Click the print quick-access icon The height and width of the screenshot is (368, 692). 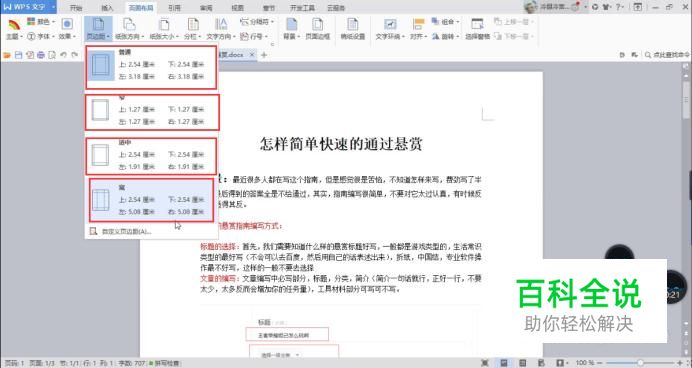click(x=41, y=55)
